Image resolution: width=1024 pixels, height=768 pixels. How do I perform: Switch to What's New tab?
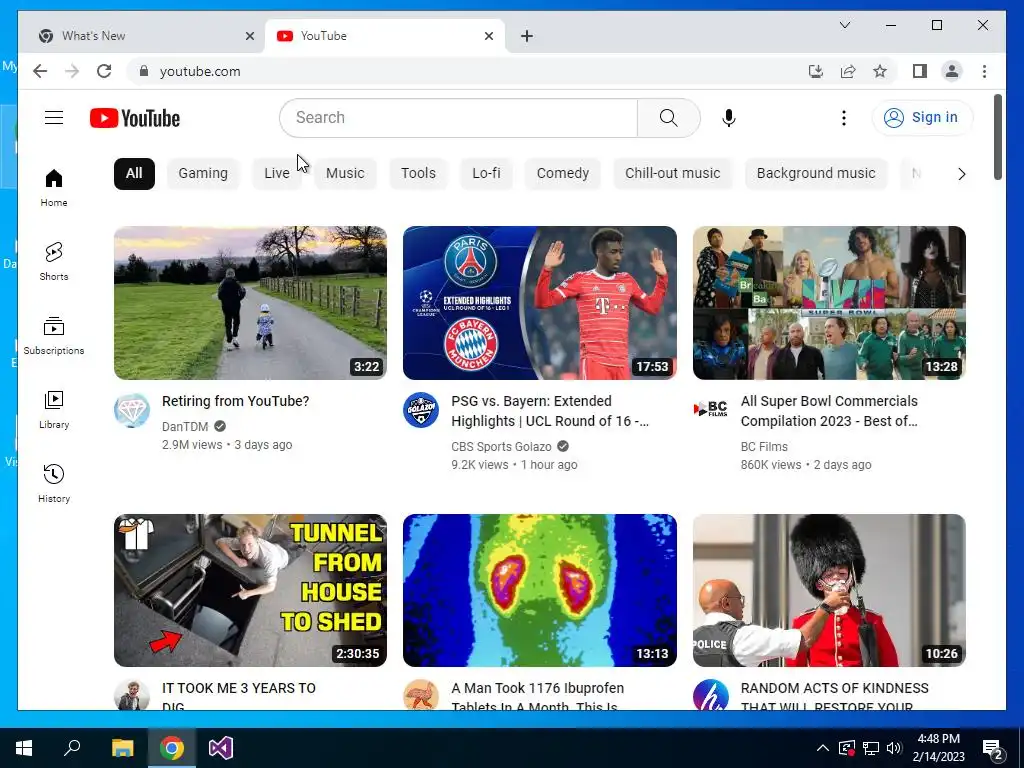[x=142, y=36]
